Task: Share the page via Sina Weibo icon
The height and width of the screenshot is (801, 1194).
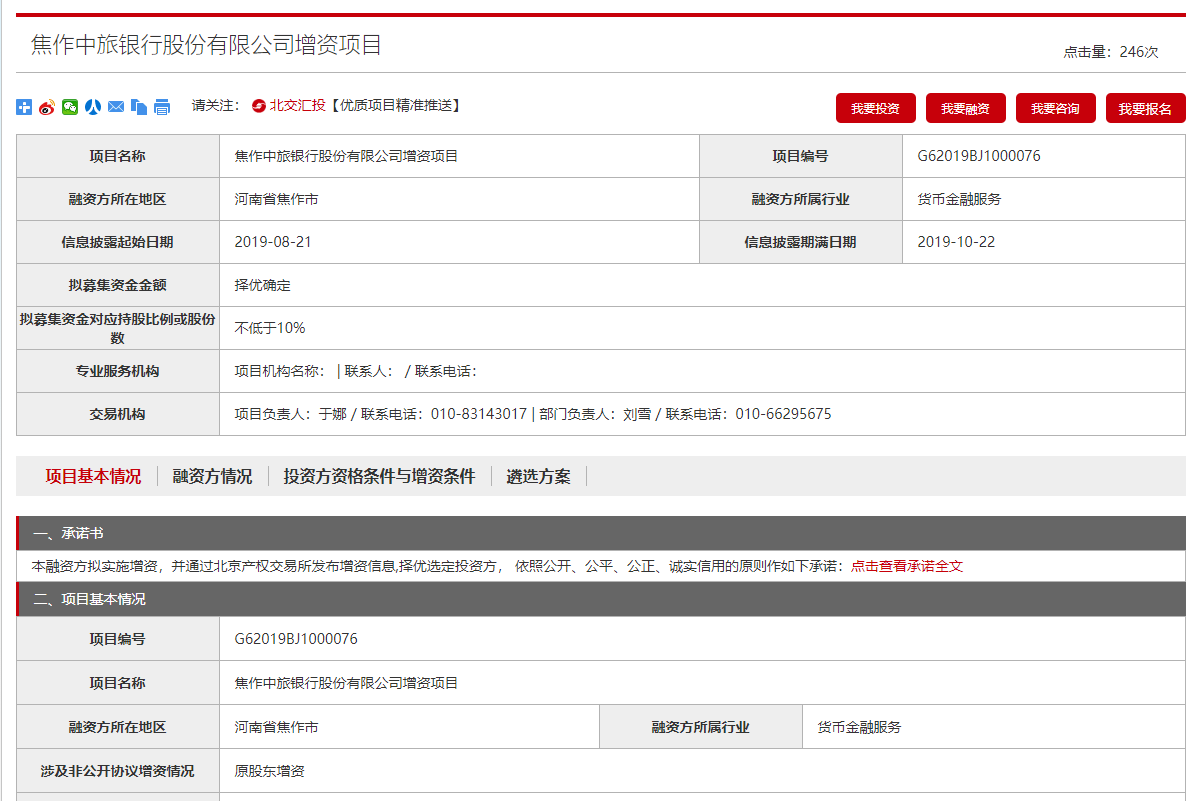Action: pyautogui.click(x=45, y=107)
